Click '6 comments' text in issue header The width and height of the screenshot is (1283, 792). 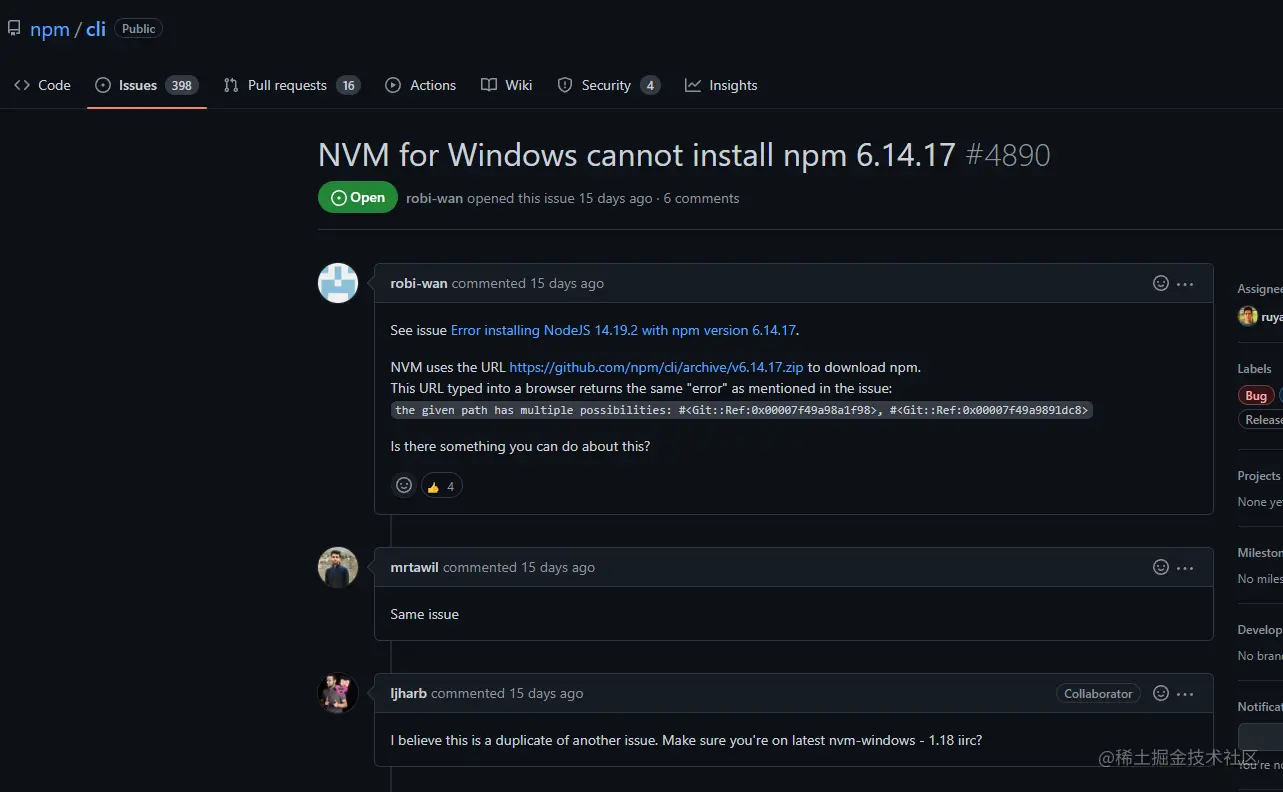coord(702,198)
